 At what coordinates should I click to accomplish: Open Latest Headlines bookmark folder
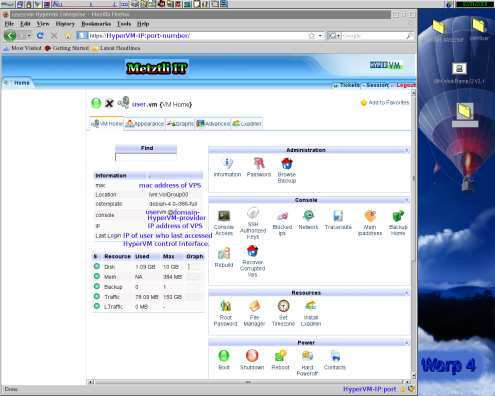pyautogui.click(x=116, y=48)
